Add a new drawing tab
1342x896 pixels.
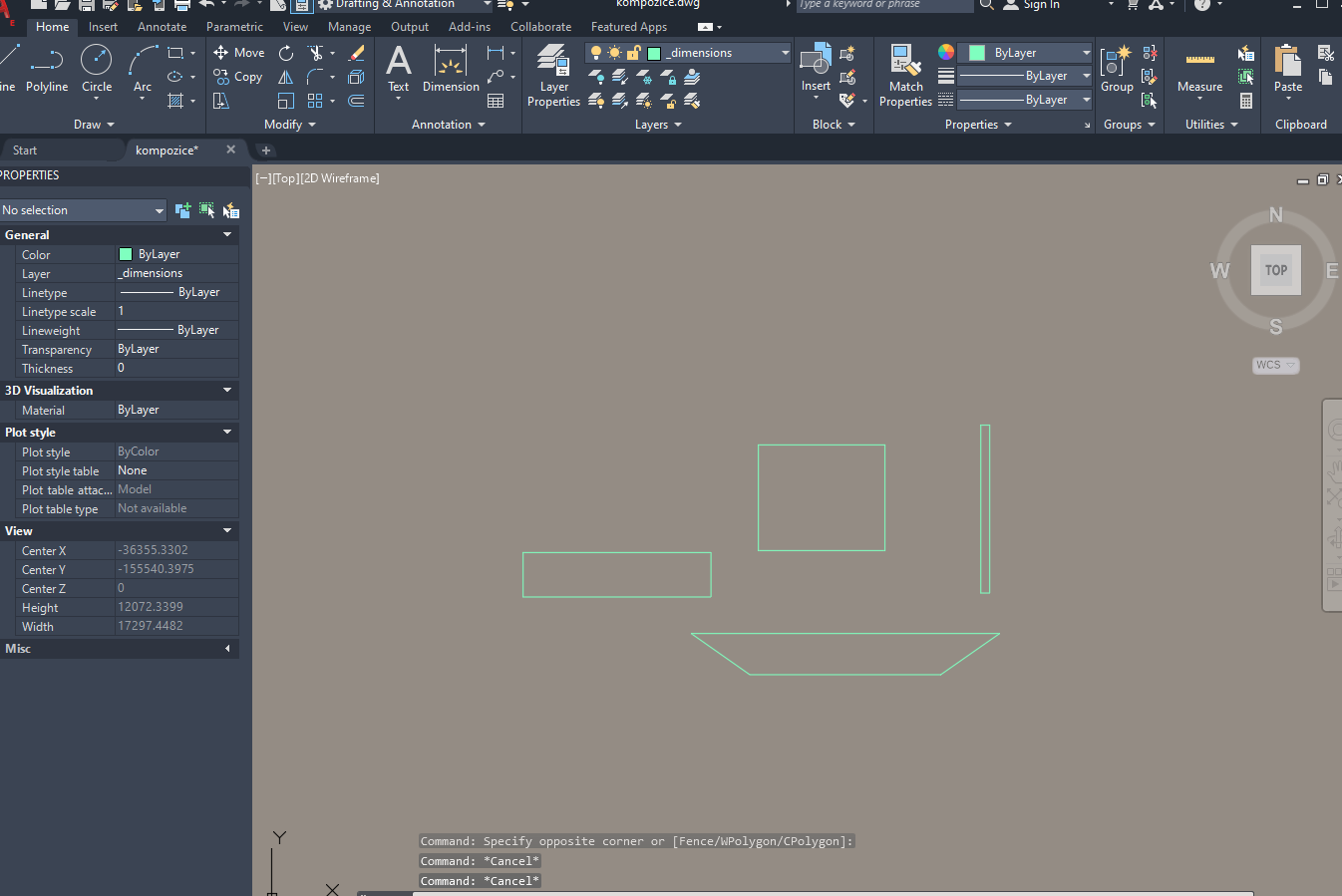tap(266, 150)
